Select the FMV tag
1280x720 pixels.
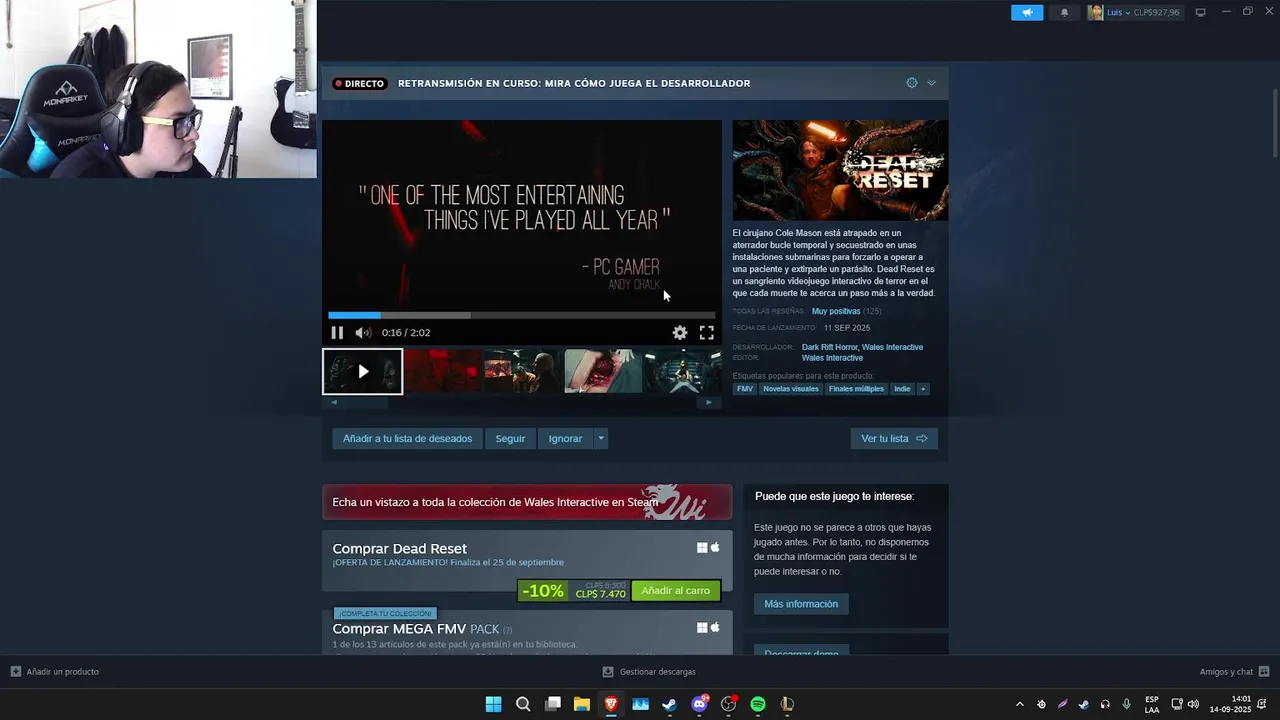(745, 389)
